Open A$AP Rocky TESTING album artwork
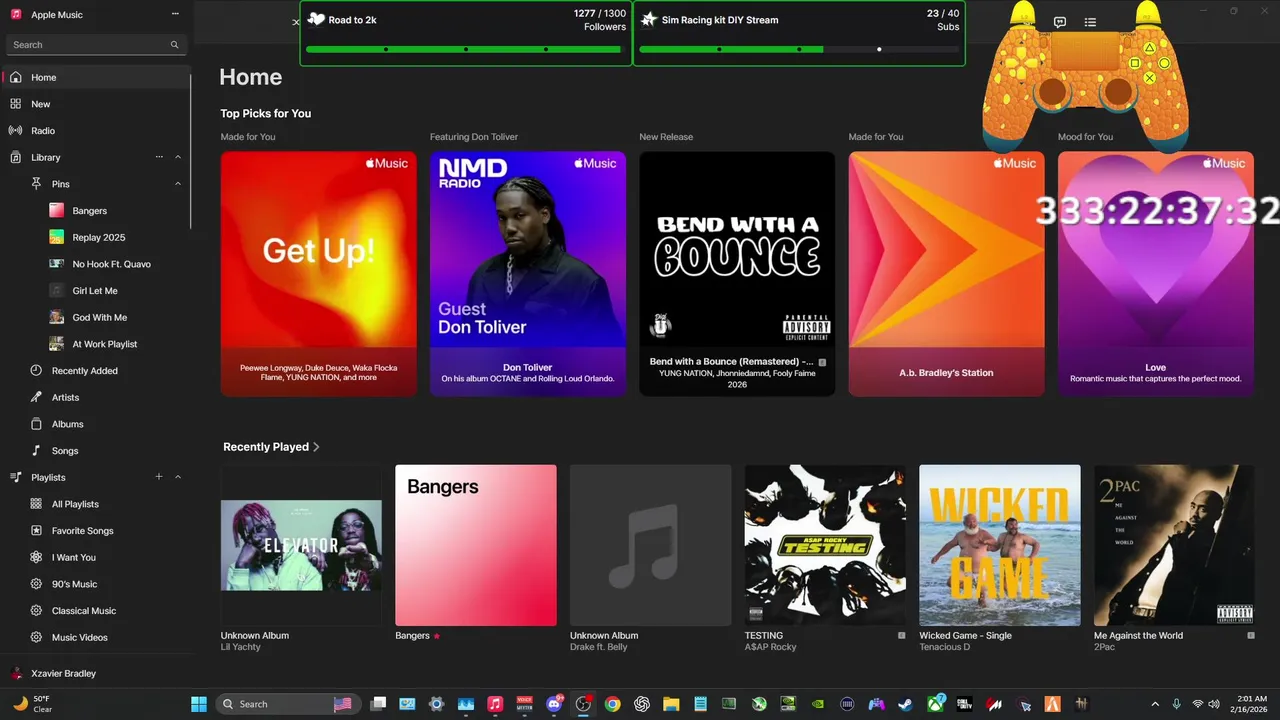 point(825,545)
